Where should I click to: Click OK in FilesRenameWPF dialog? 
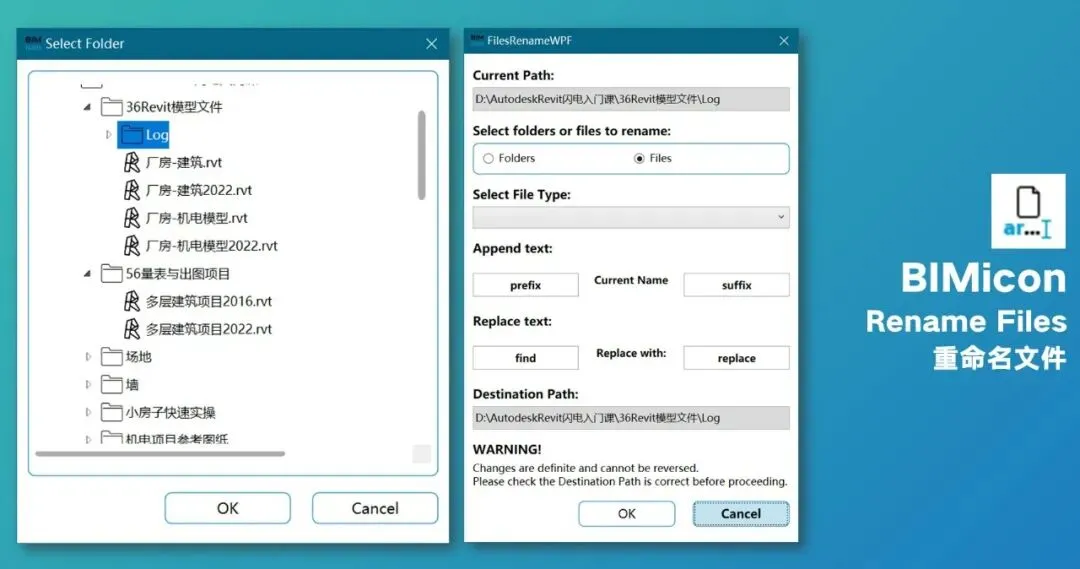click(x=627, y=514)
